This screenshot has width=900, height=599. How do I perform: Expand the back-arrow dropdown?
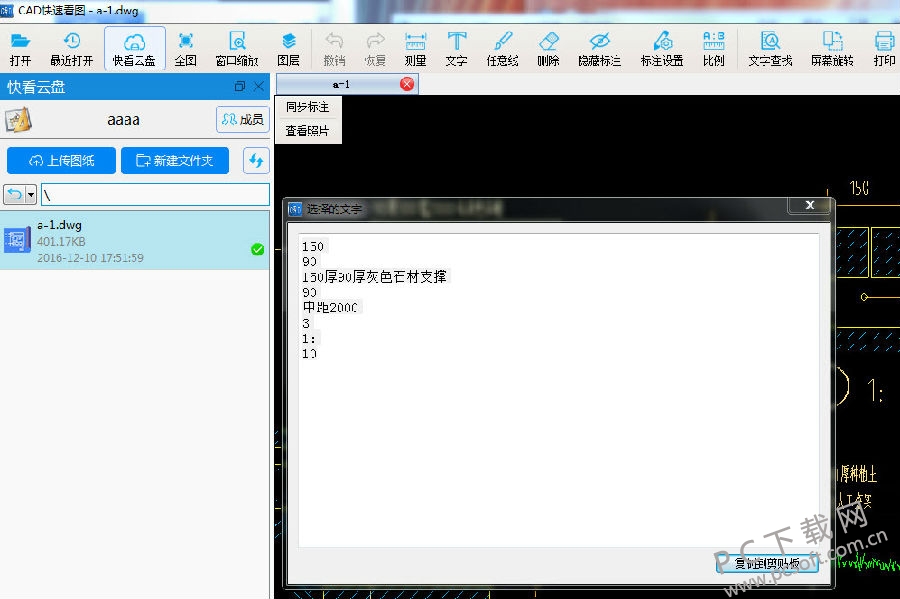click(x=31, y=195)
